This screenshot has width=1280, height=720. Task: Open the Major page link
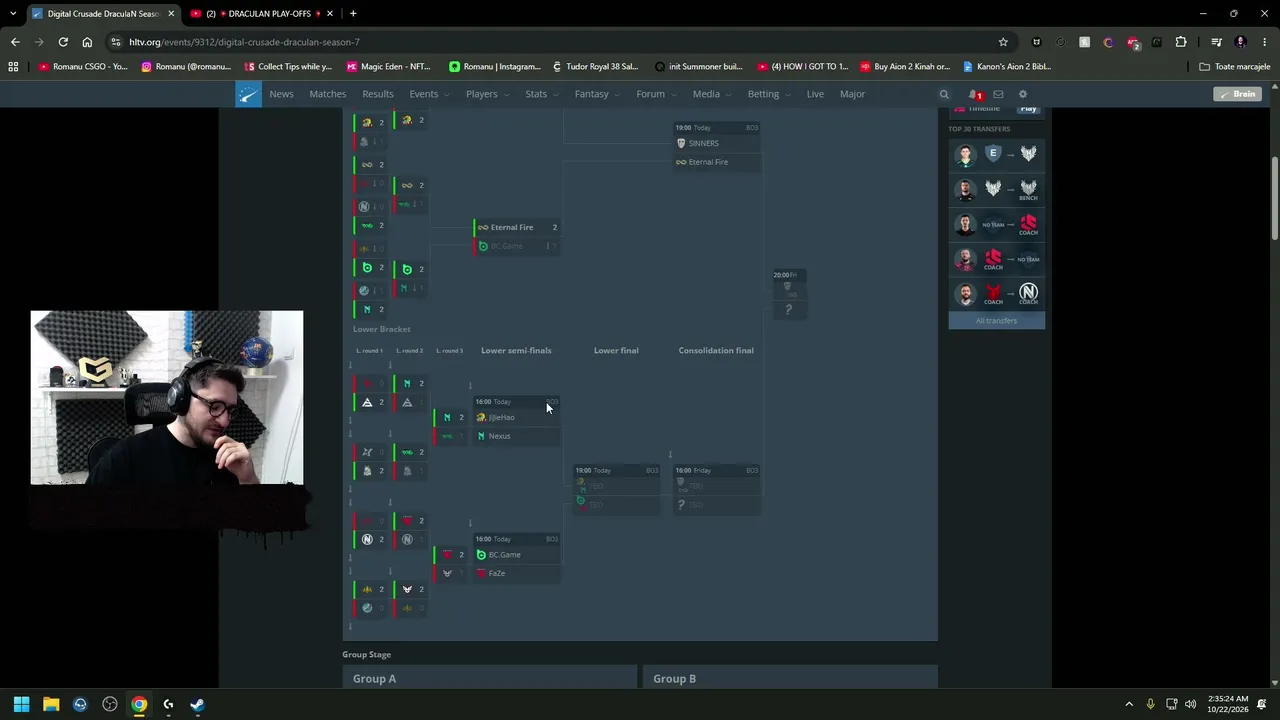[x=852, y=94]
